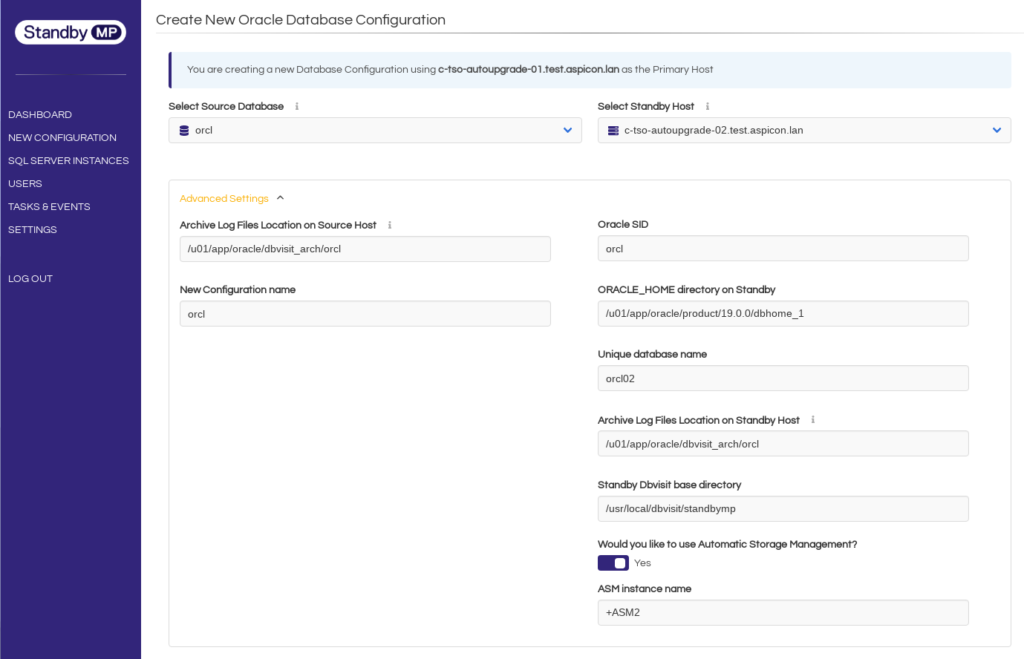The image size is (1024, 659).
Task: Click database icon in source database selector
Action: click(x=184, y=131)
